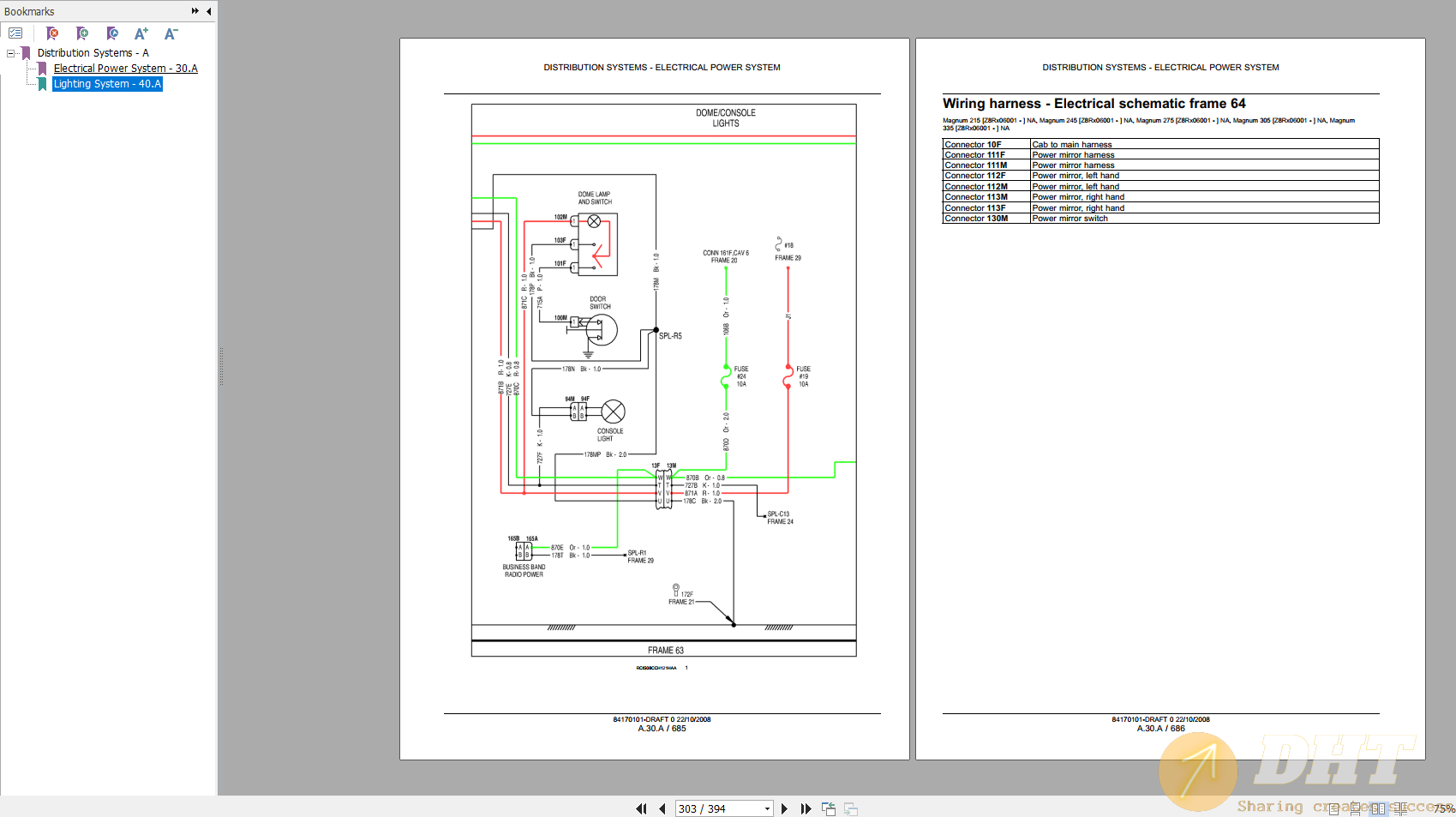Locate the current bookmark in the panel
The image size is (1456, 817).
[x=112, y=33]
